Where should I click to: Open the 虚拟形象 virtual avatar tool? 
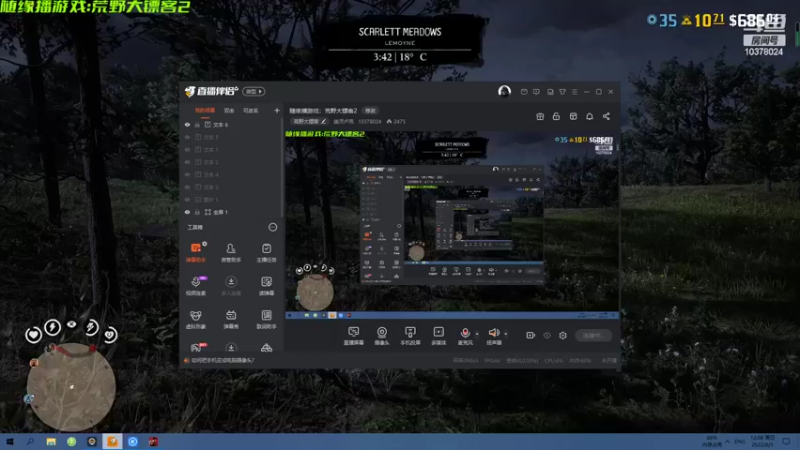pyautogui.click(x=195, y=319)
